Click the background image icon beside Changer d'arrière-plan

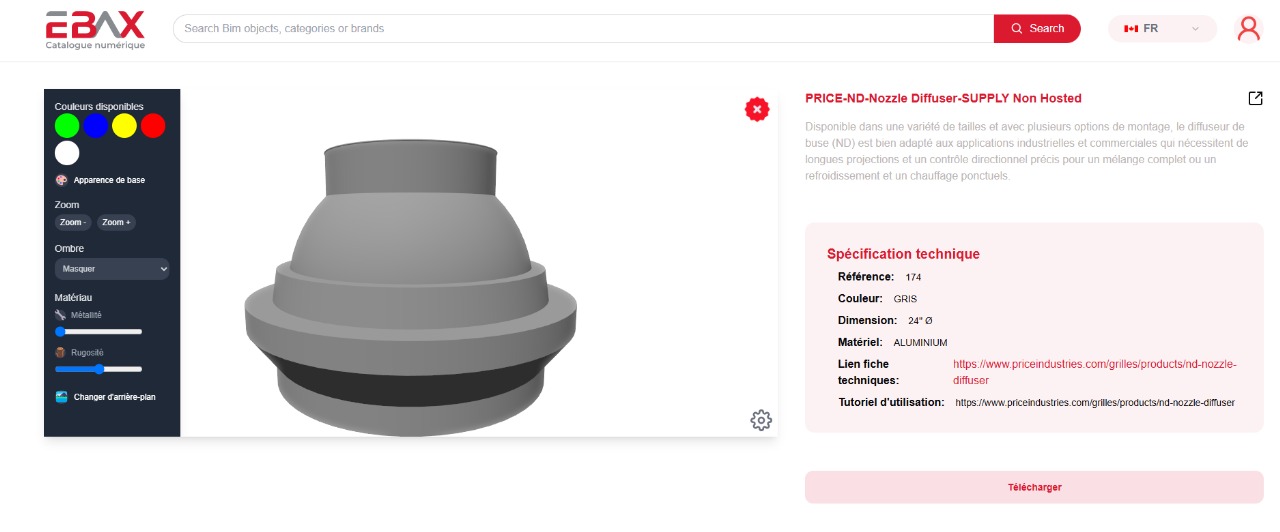(x=61, y=397)
